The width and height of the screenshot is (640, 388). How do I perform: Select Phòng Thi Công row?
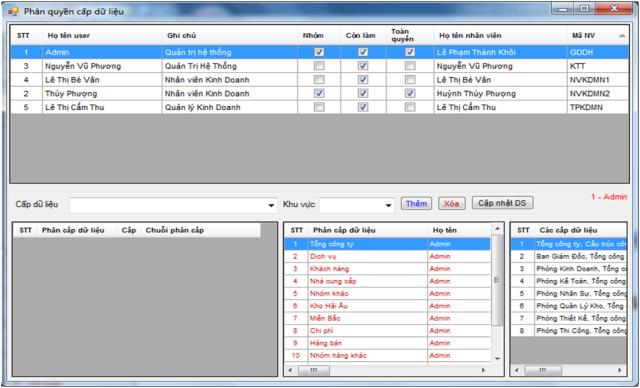point(569,330)
